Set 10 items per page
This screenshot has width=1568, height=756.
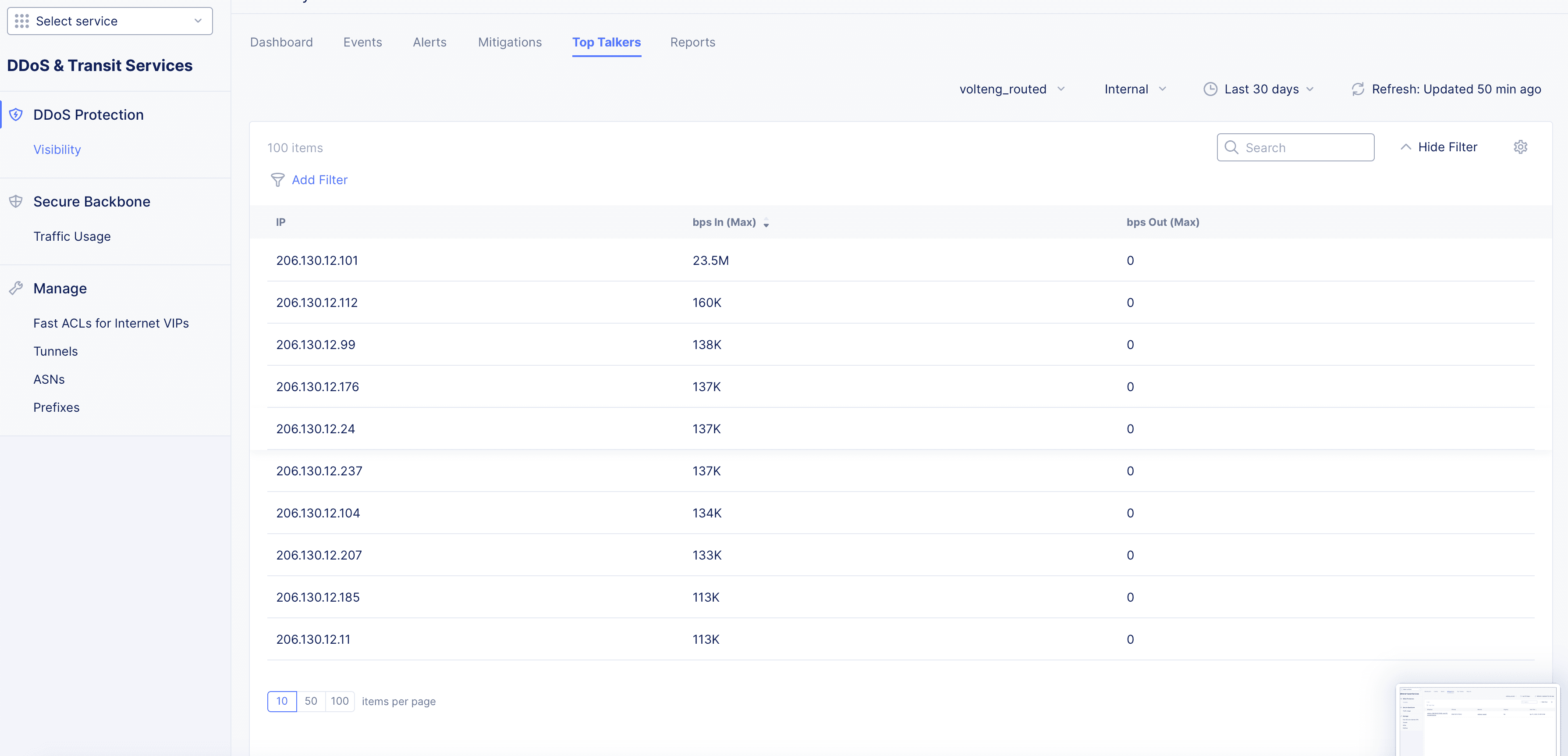tap(282, 701)
